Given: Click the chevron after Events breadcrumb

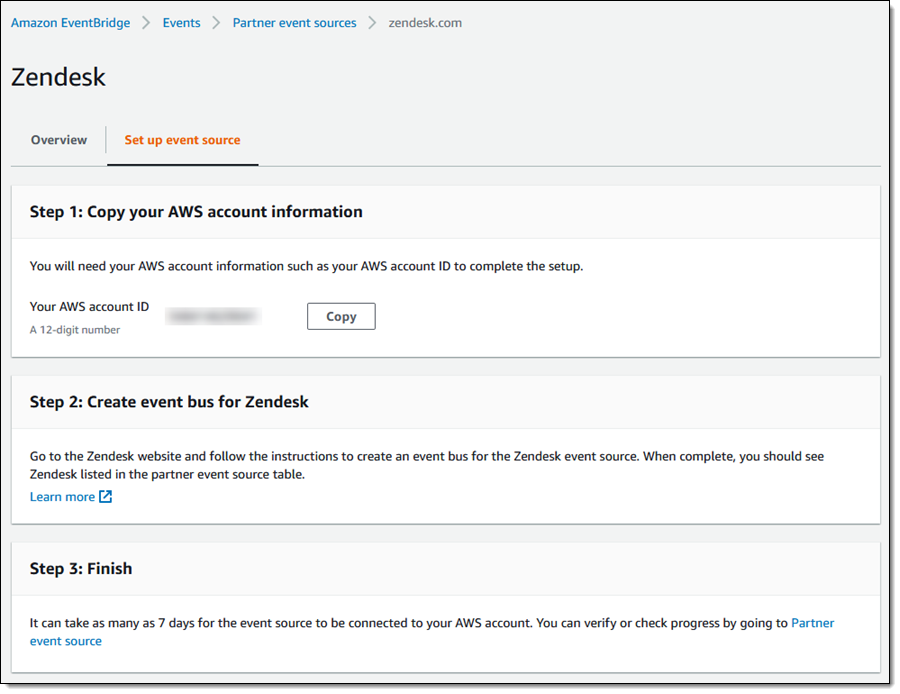Looking at the screenshot, I should 216,23.
